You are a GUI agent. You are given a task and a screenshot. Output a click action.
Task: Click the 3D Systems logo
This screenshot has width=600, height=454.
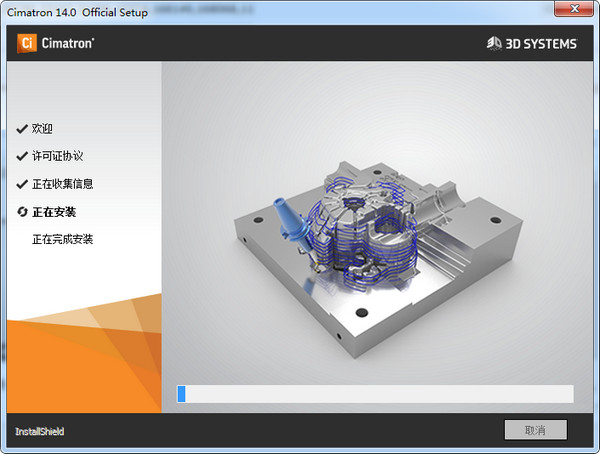[532, 44]
